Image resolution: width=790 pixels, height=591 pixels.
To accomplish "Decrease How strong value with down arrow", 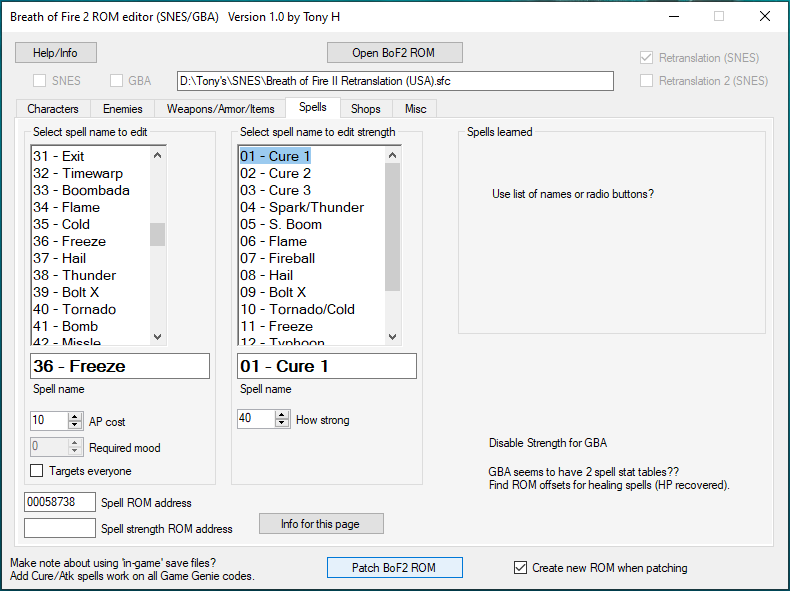I will [281, 424].
